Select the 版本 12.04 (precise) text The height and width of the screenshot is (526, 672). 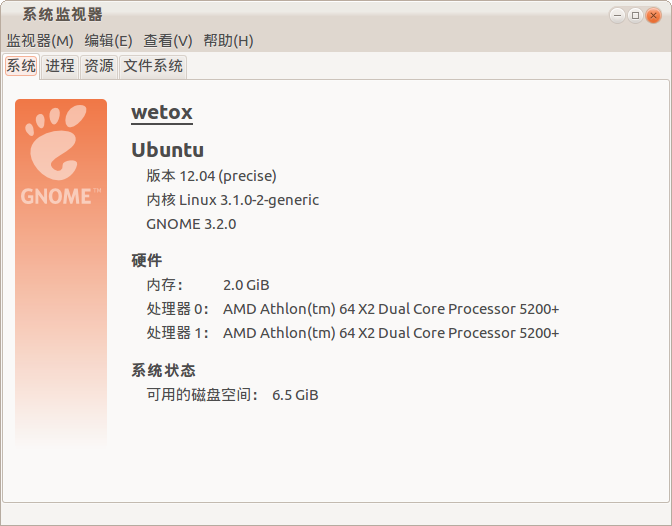(211, 176)
